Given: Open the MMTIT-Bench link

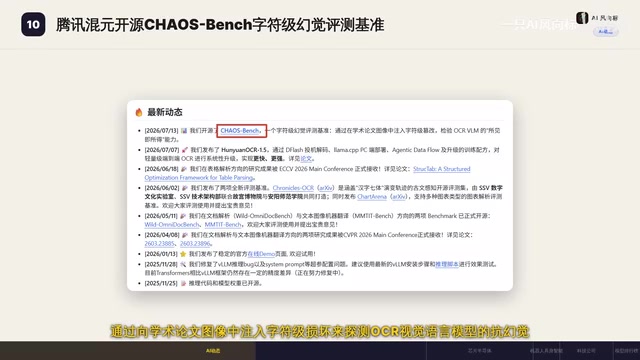Looking at the screenshot, I should pyautogui.click(x=223, y=224).
